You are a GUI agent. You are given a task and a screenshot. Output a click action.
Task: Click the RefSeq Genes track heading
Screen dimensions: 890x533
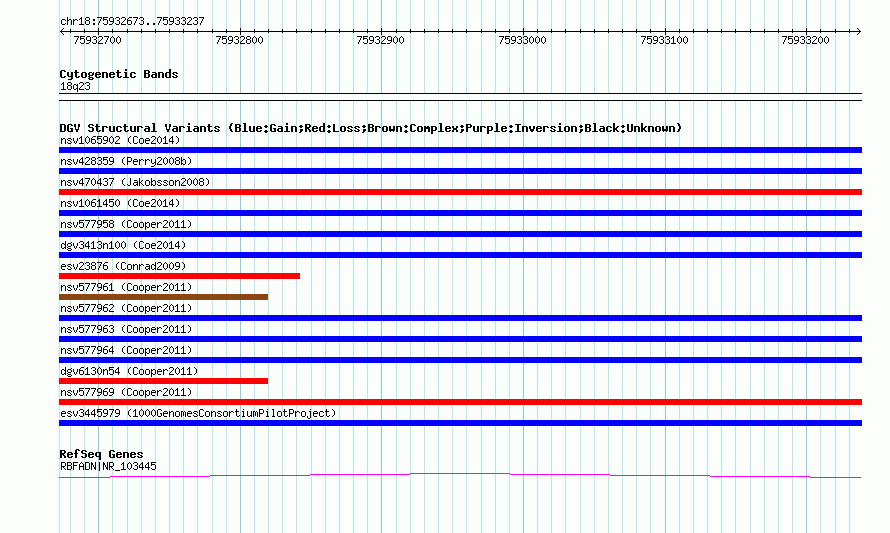101,454
